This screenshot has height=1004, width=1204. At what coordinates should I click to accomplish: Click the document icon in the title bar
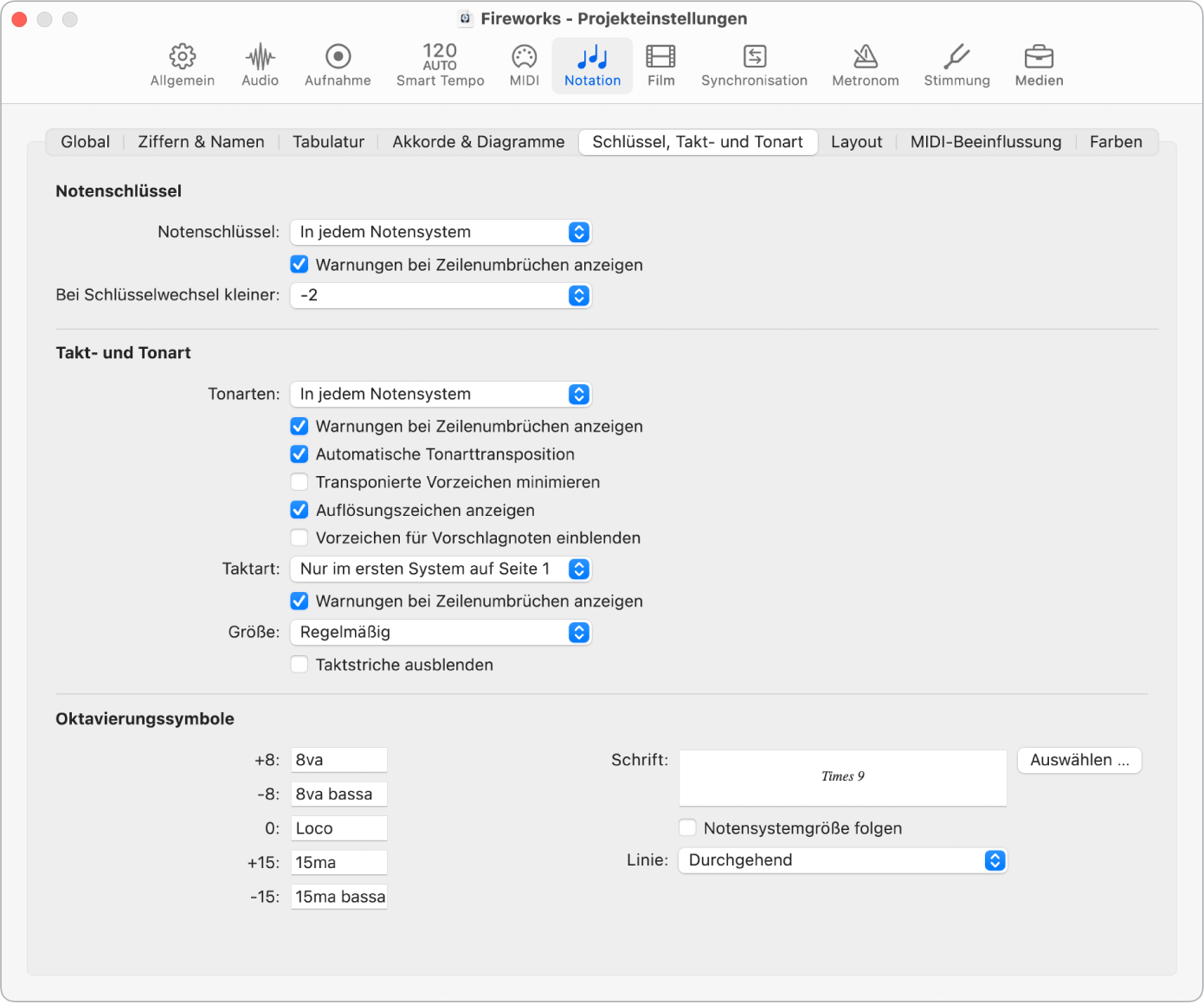[466, 18]
